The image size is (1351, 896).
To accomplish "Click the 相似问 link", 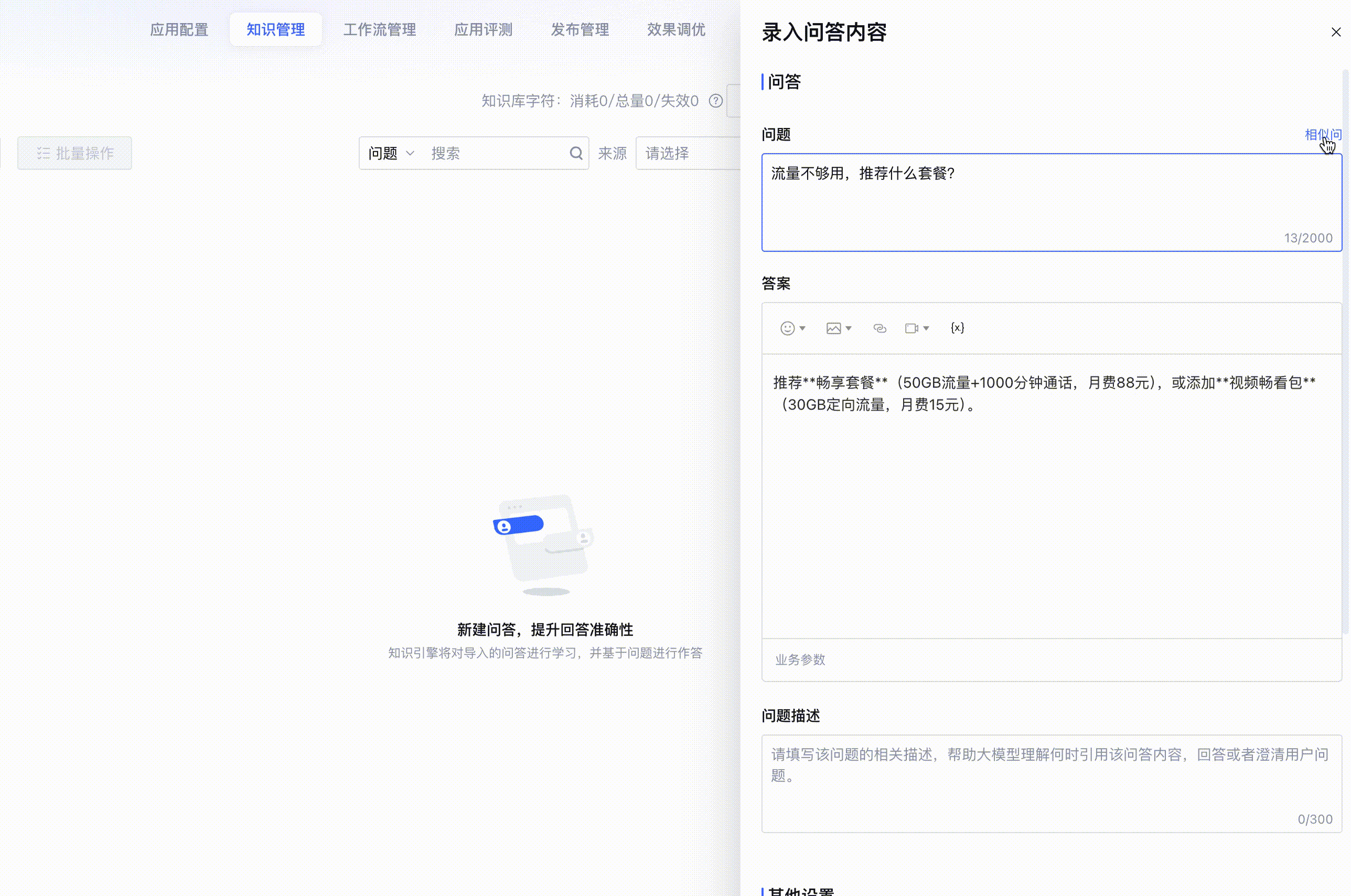I will click(x=1323, y=135).
